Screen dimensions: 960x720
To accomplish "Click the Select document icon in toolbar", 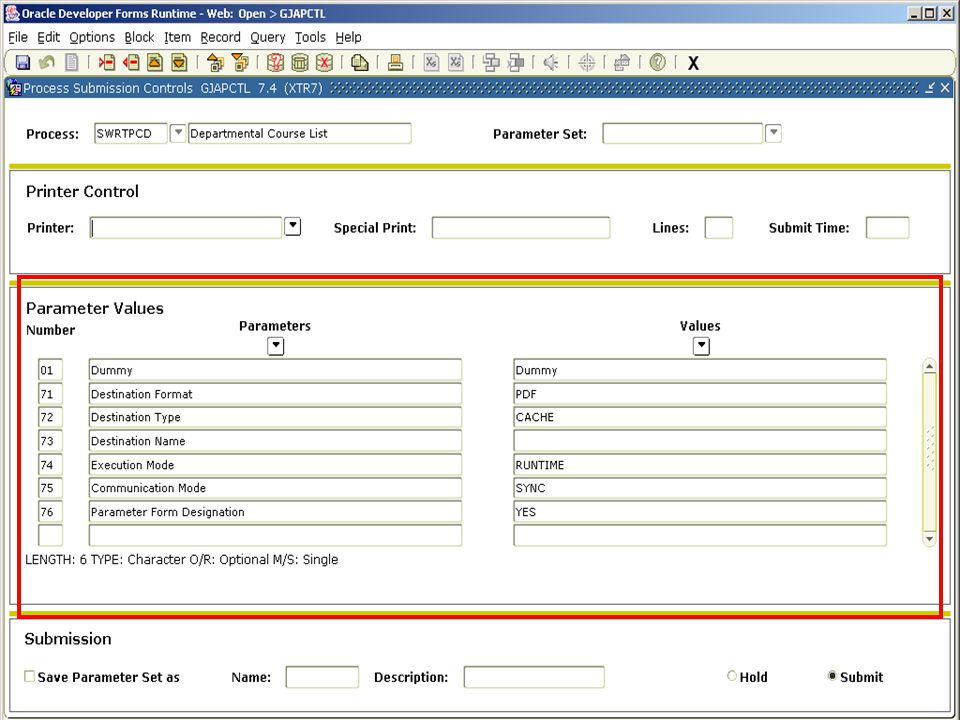I will pyautogui.click(x=72, y=62).
